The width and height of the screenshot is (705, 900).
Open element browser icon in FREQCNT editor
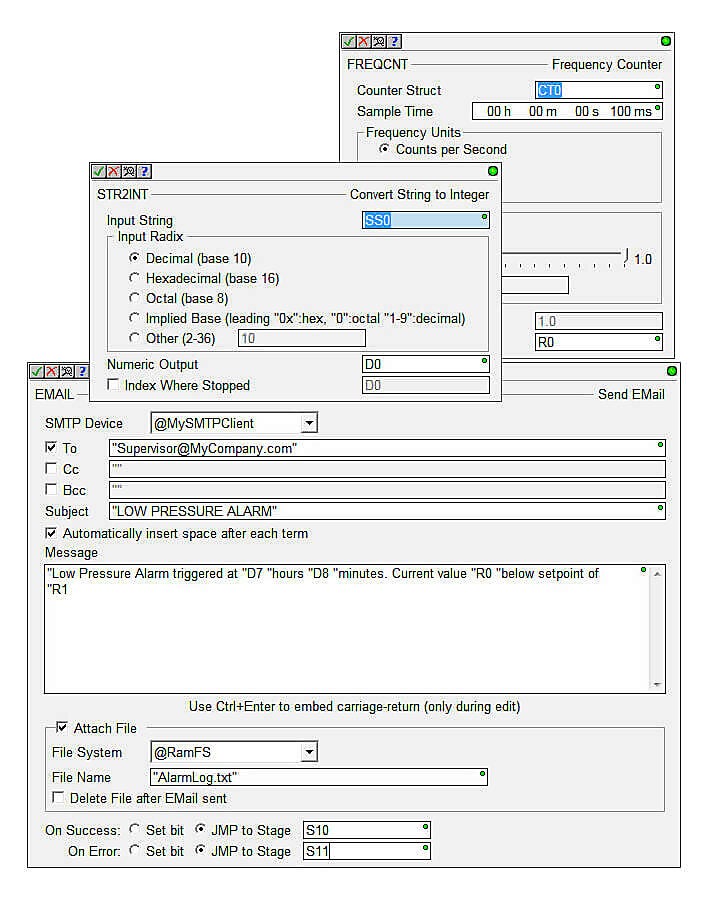pos(378,41)
